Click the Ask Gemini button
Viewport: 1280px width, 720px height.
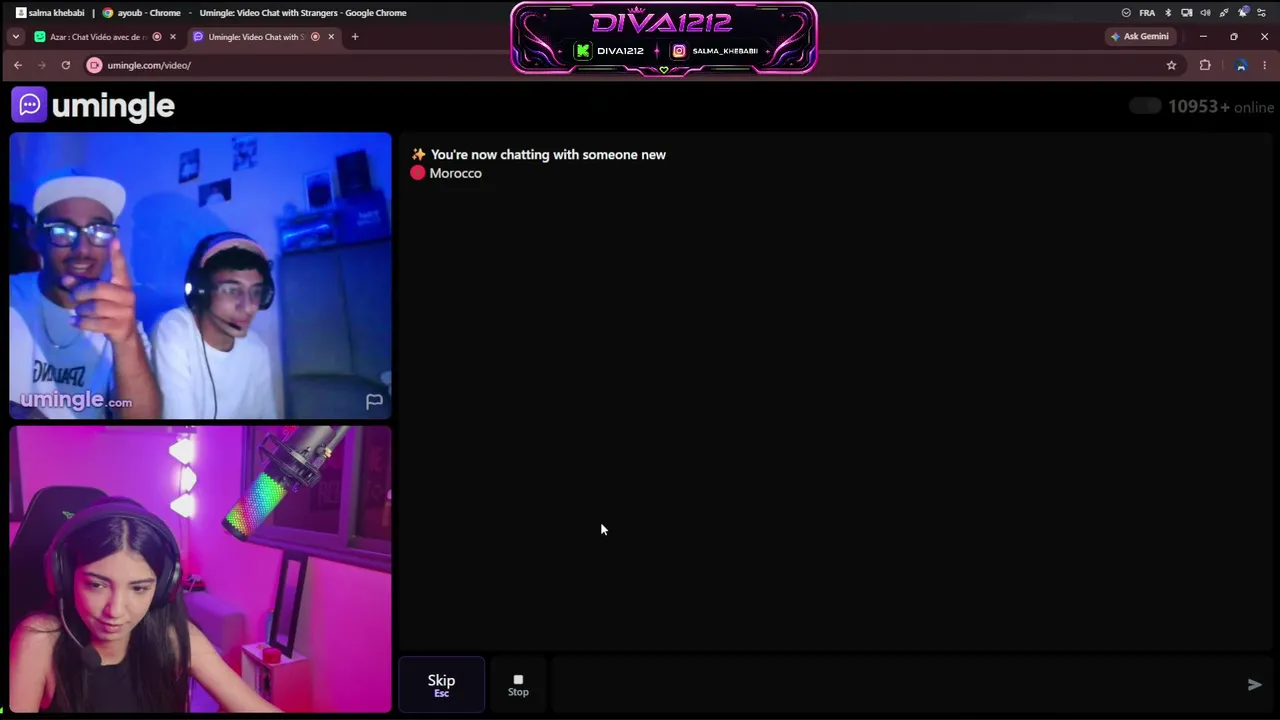(1140, 37)
